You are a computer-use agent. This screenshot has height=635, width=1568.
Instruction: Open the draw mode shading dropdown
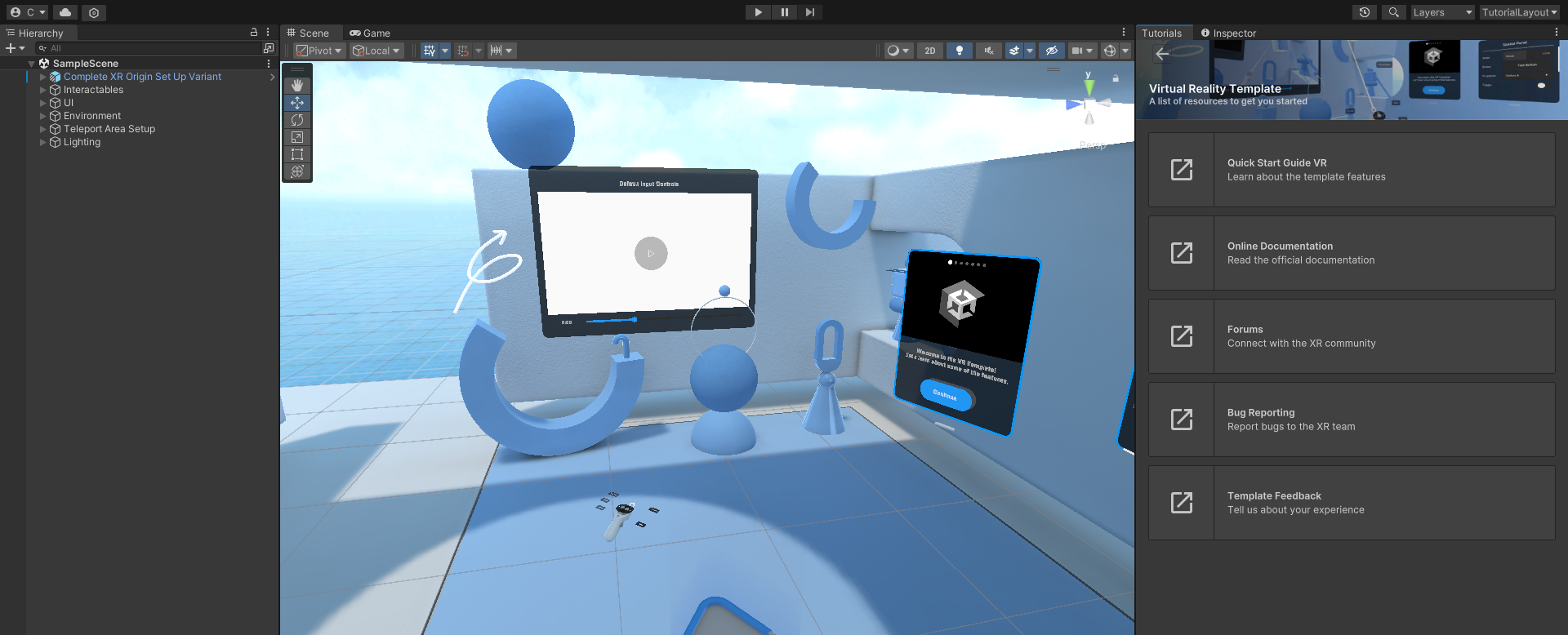(898, 51)
